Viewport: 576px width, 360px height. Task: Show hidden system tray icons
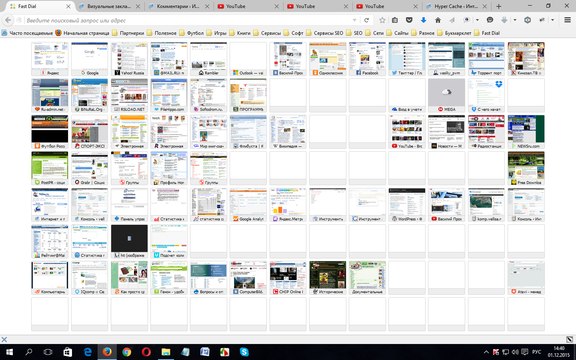[486, 352]
